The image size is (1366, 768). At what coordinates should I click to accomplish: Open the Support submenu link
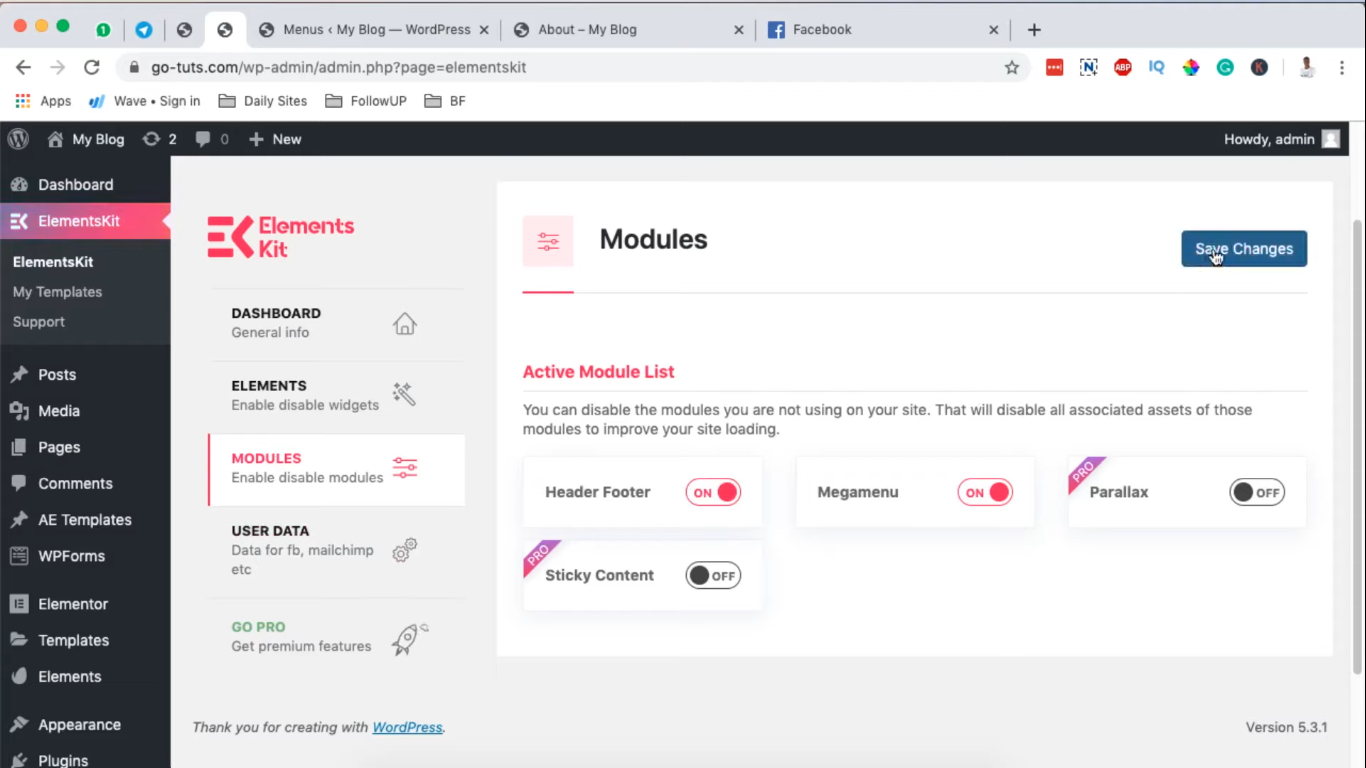click(39, 322)
